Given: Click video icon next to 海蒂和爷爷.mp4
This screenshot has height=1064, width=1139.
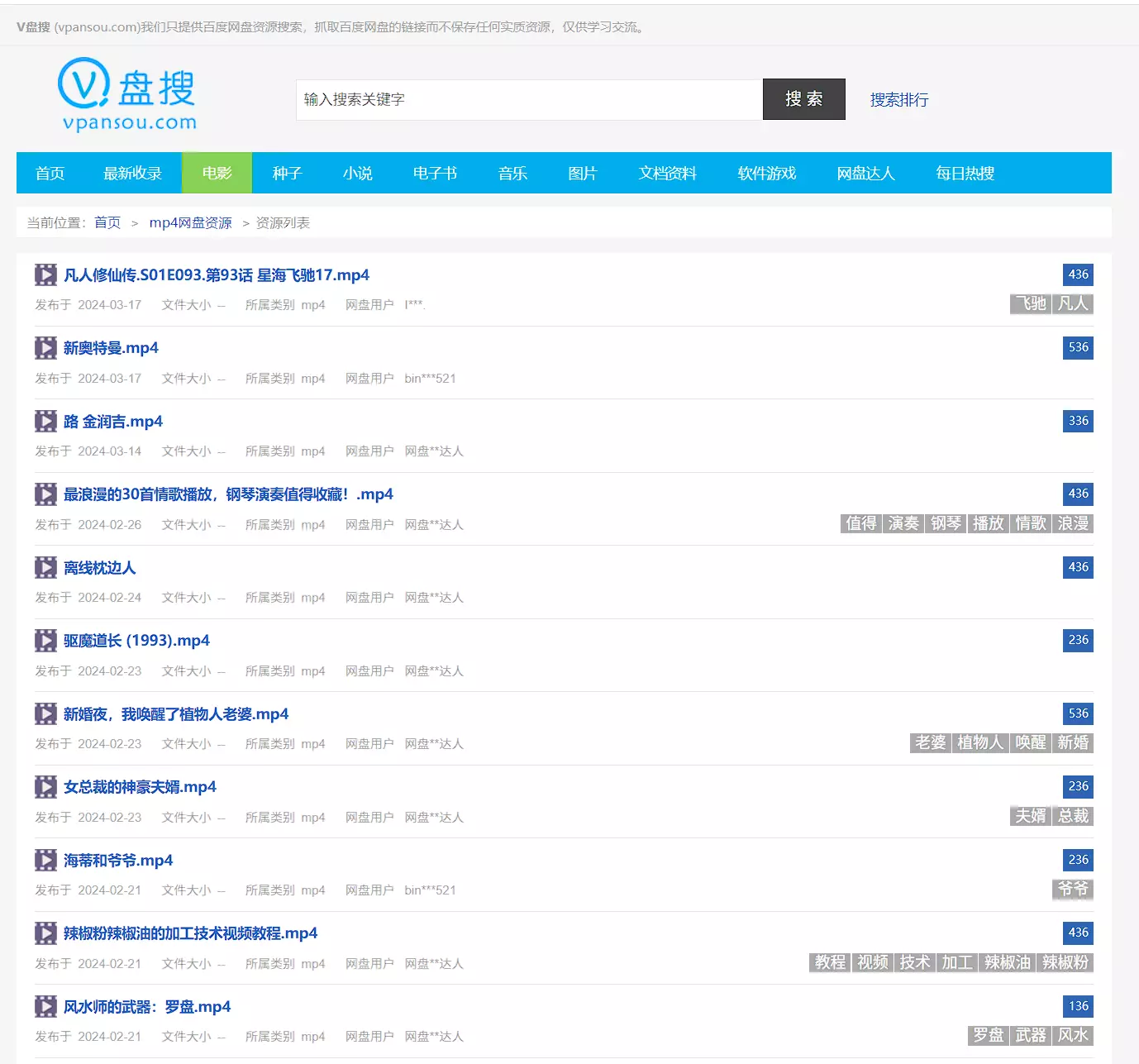Looking at the screenshot, I should [45, 861].
